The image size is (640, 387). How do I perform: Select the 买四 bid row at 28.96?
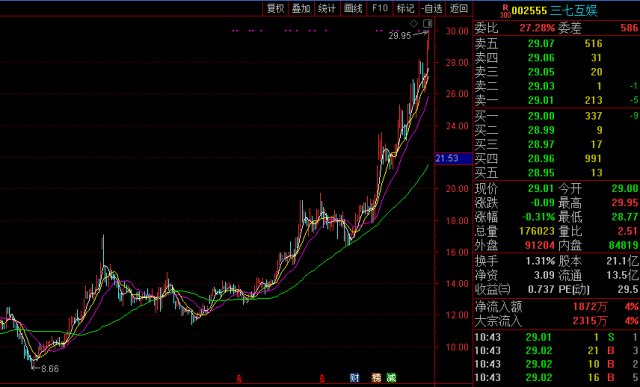556,158
